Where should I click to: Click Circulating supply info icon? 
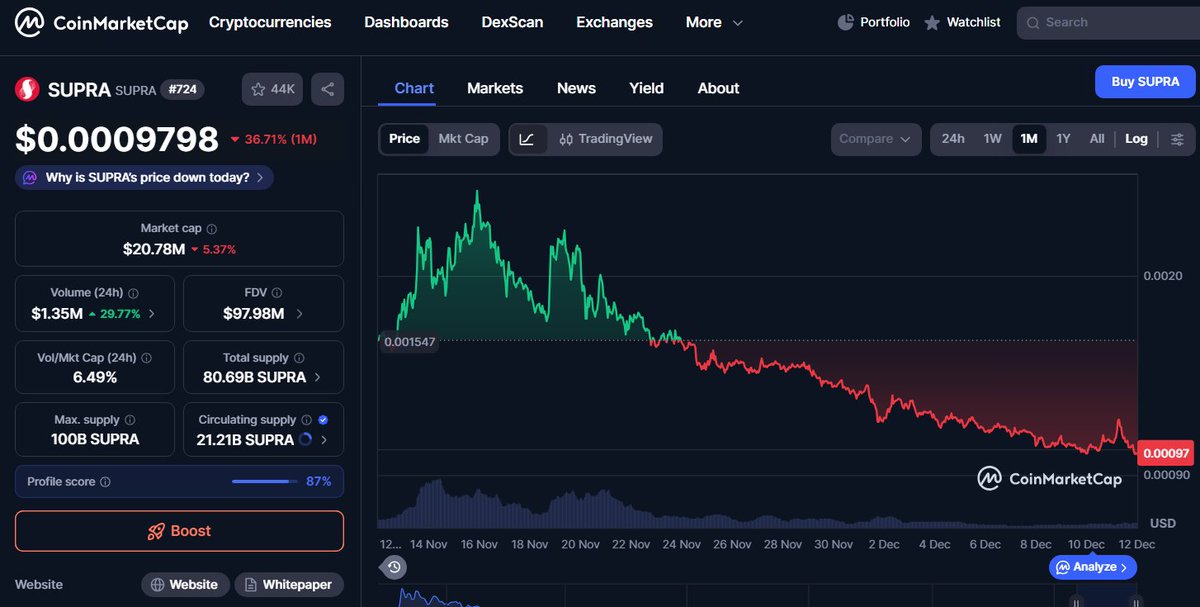(306, 420)
